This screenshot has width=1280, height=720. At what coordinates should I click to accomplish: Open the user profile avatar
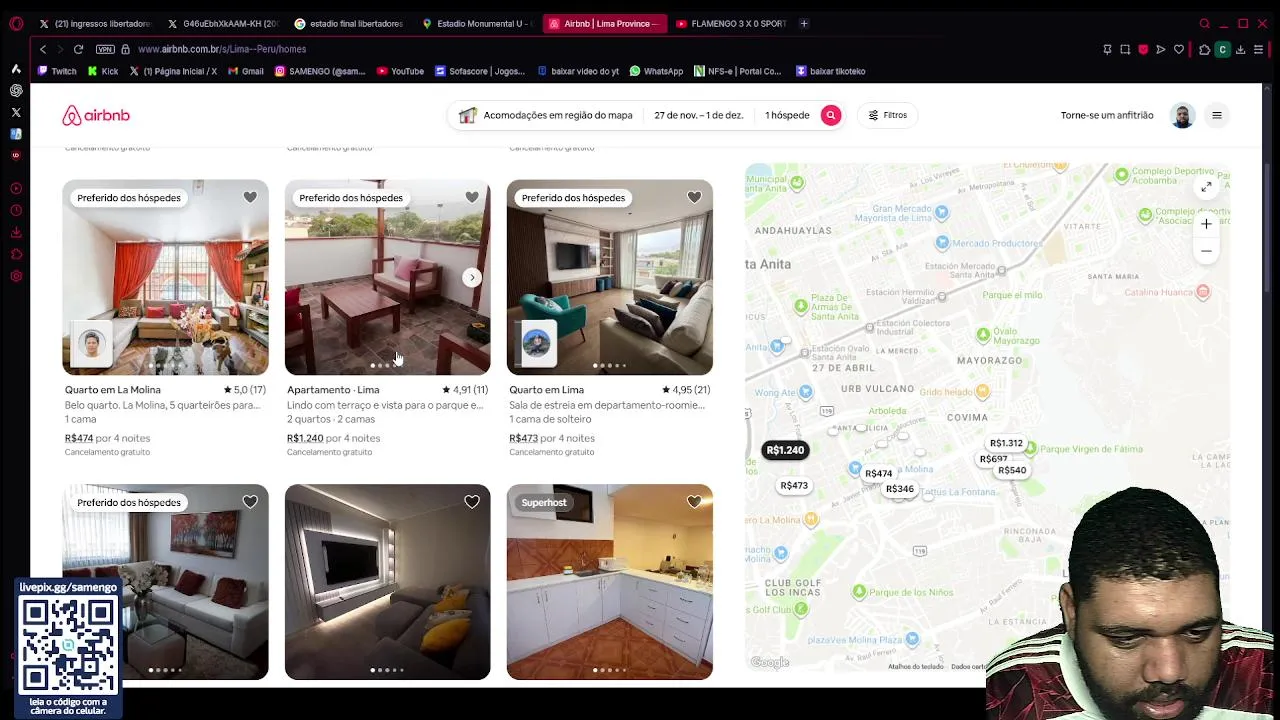click(1182, 116)
